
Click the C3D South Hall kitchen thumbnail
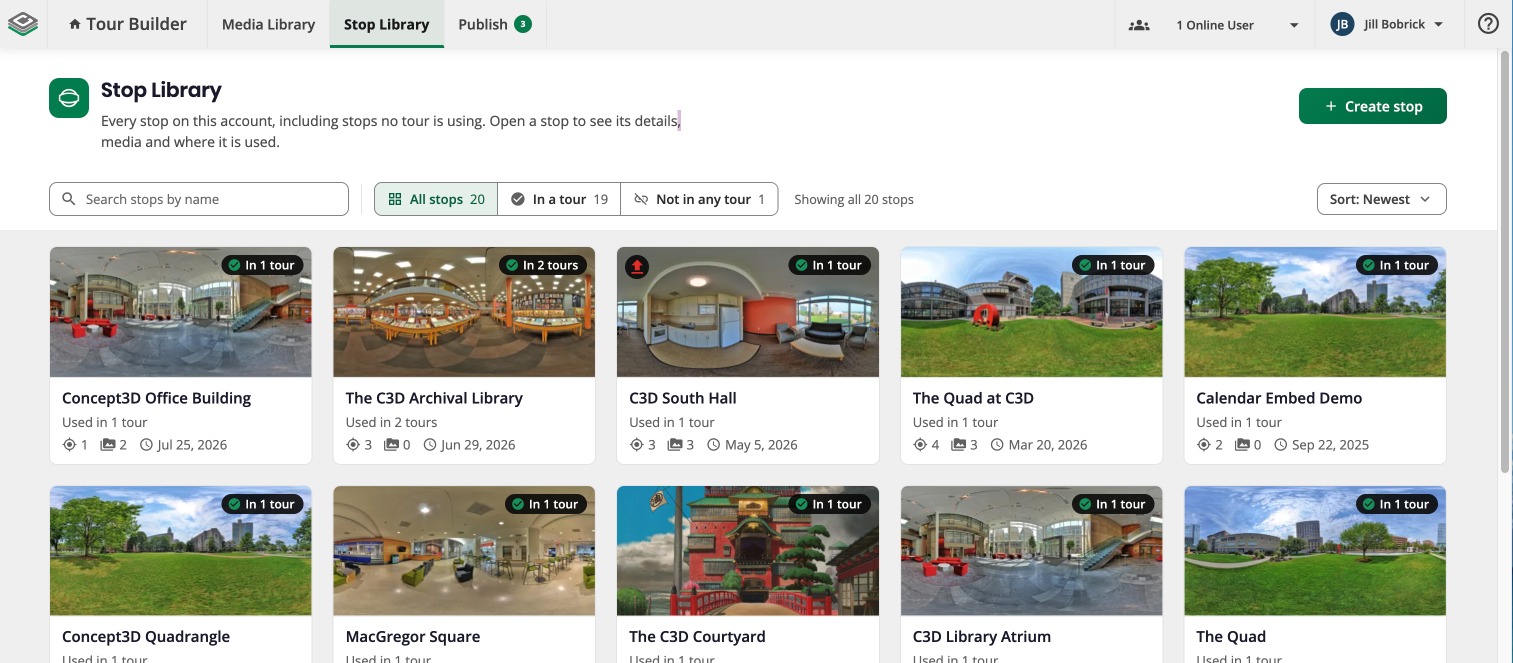[748, 312]
